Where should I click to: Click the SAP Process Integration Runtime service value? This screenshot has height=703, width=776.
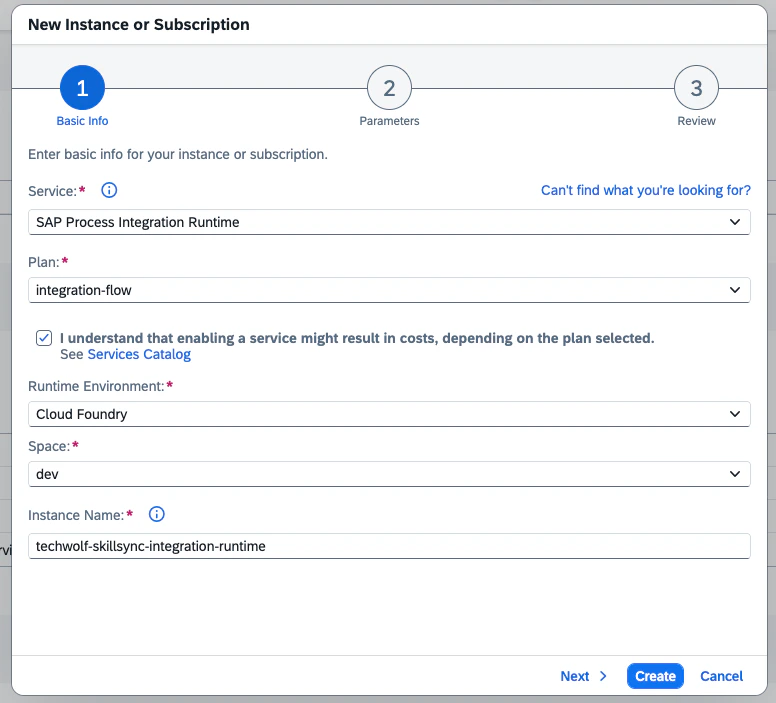[138, 222]
